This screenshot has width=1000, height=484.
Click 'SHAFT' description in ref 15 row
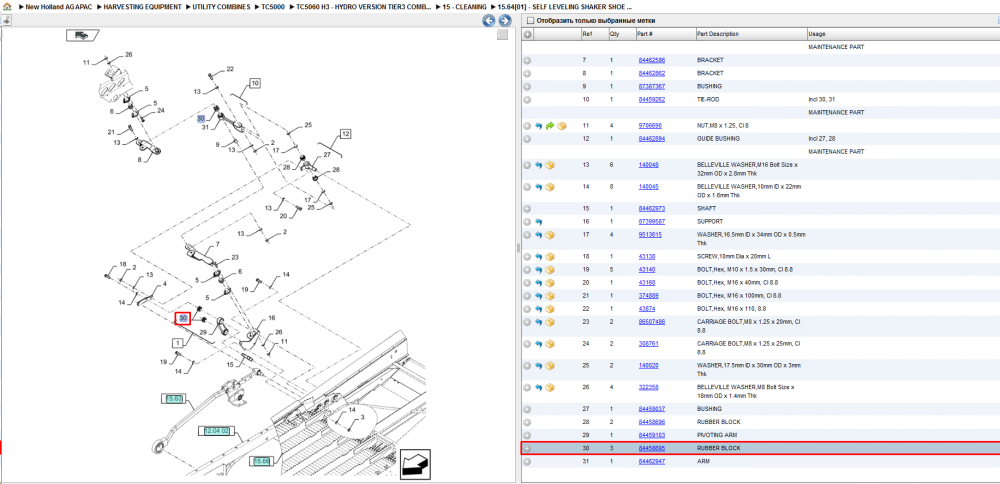coord(705,209)
